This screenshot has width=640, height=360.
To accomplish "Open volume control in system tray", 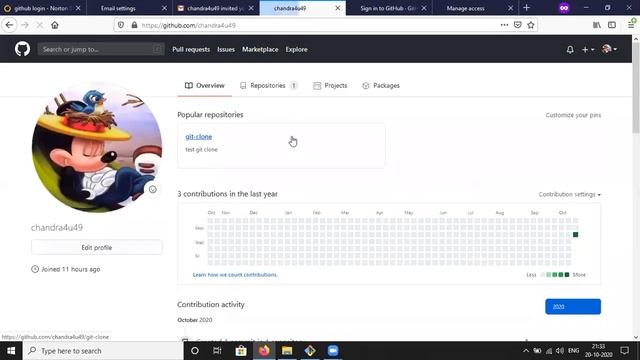I will pyautogui.click(x=560, y=351).
